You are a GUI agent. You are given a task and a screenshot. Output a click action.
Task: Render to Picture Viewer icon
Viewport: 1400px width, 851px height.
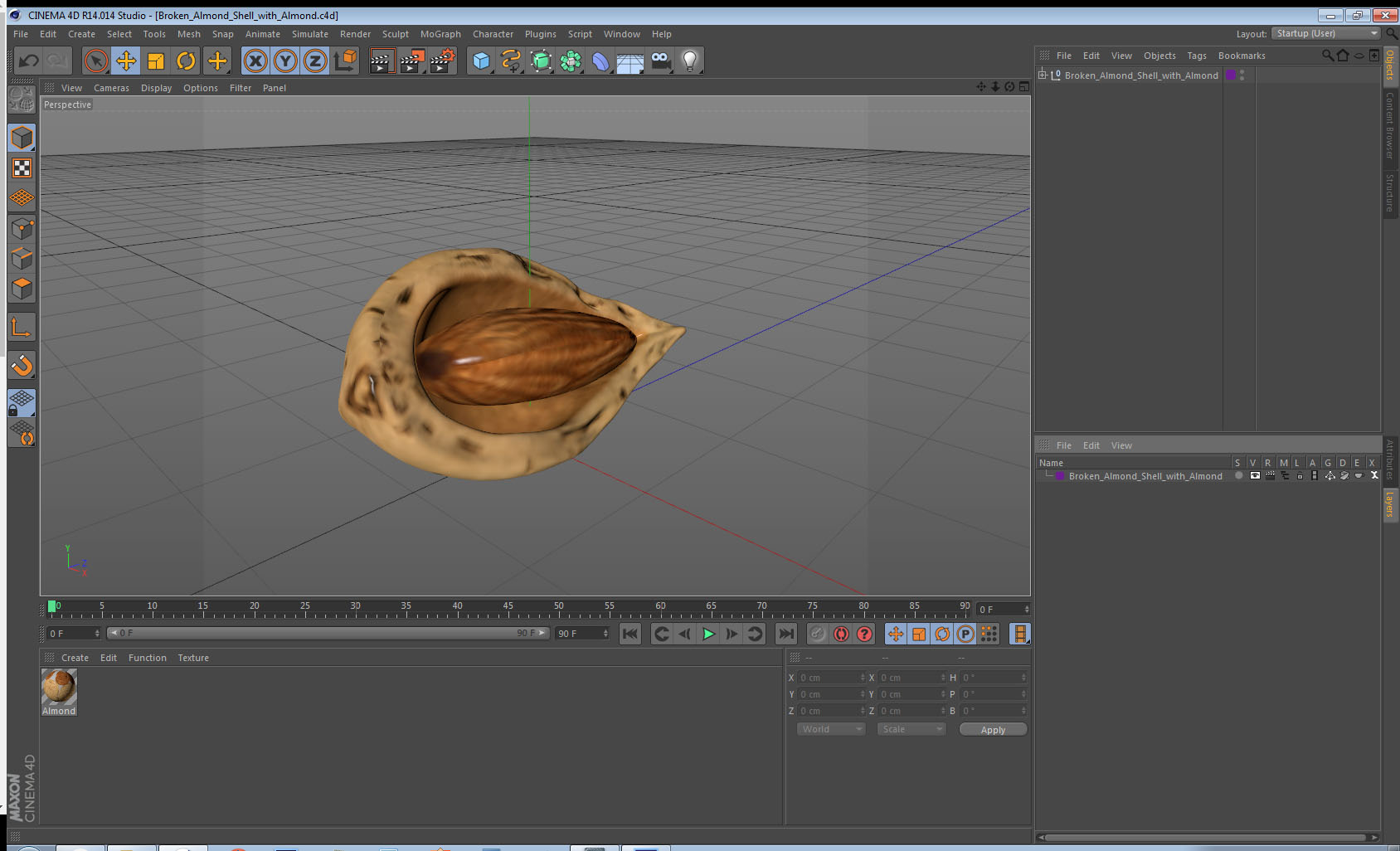[412, 61]
